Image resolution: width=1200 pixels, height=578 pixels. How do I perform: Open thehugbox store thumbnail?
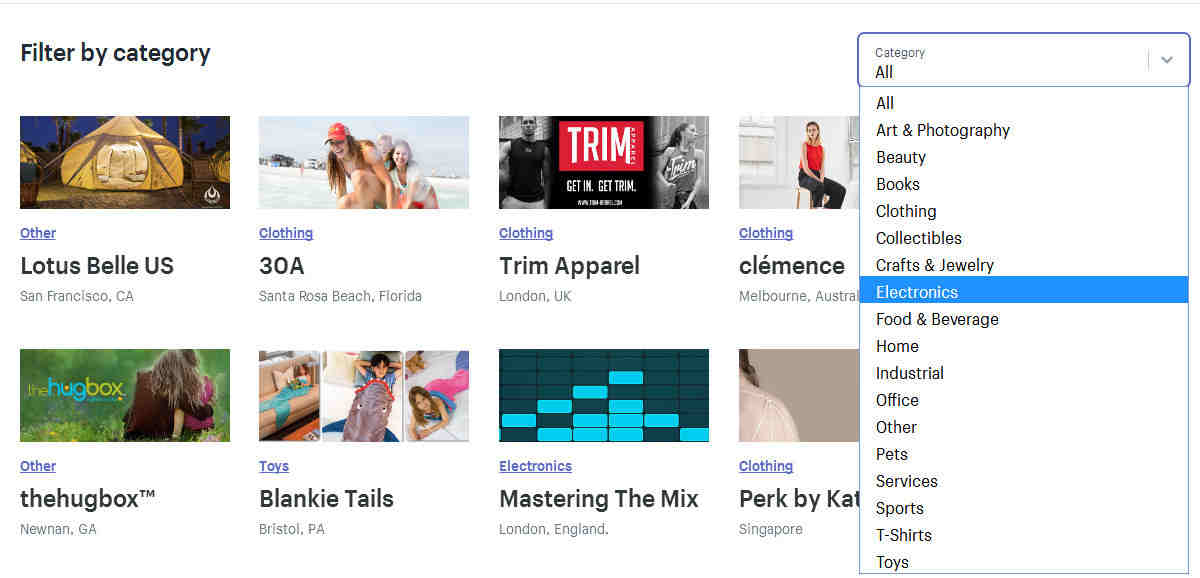125,395
